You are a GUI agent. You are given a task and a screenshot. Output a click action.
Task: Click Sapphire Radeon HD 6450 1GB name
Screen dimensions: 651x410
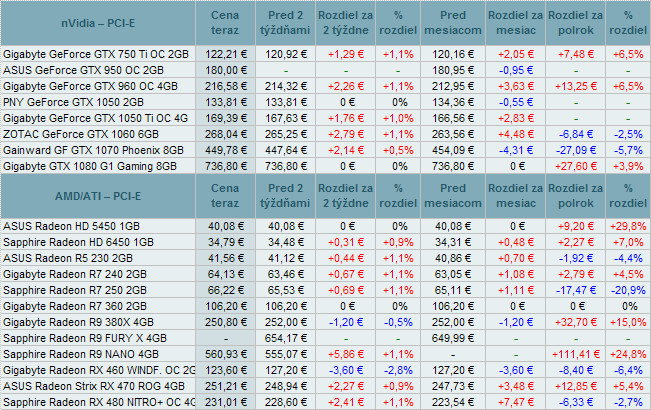(78, 242)
